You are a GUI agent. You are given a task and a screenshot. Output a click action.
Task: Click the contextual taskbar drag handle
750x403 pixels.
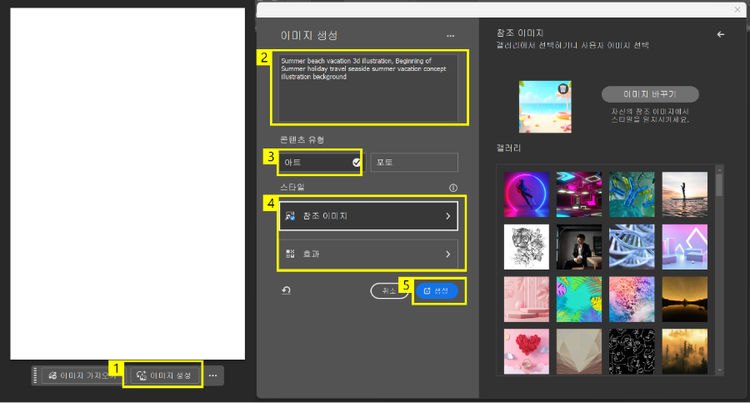point(35,375)
